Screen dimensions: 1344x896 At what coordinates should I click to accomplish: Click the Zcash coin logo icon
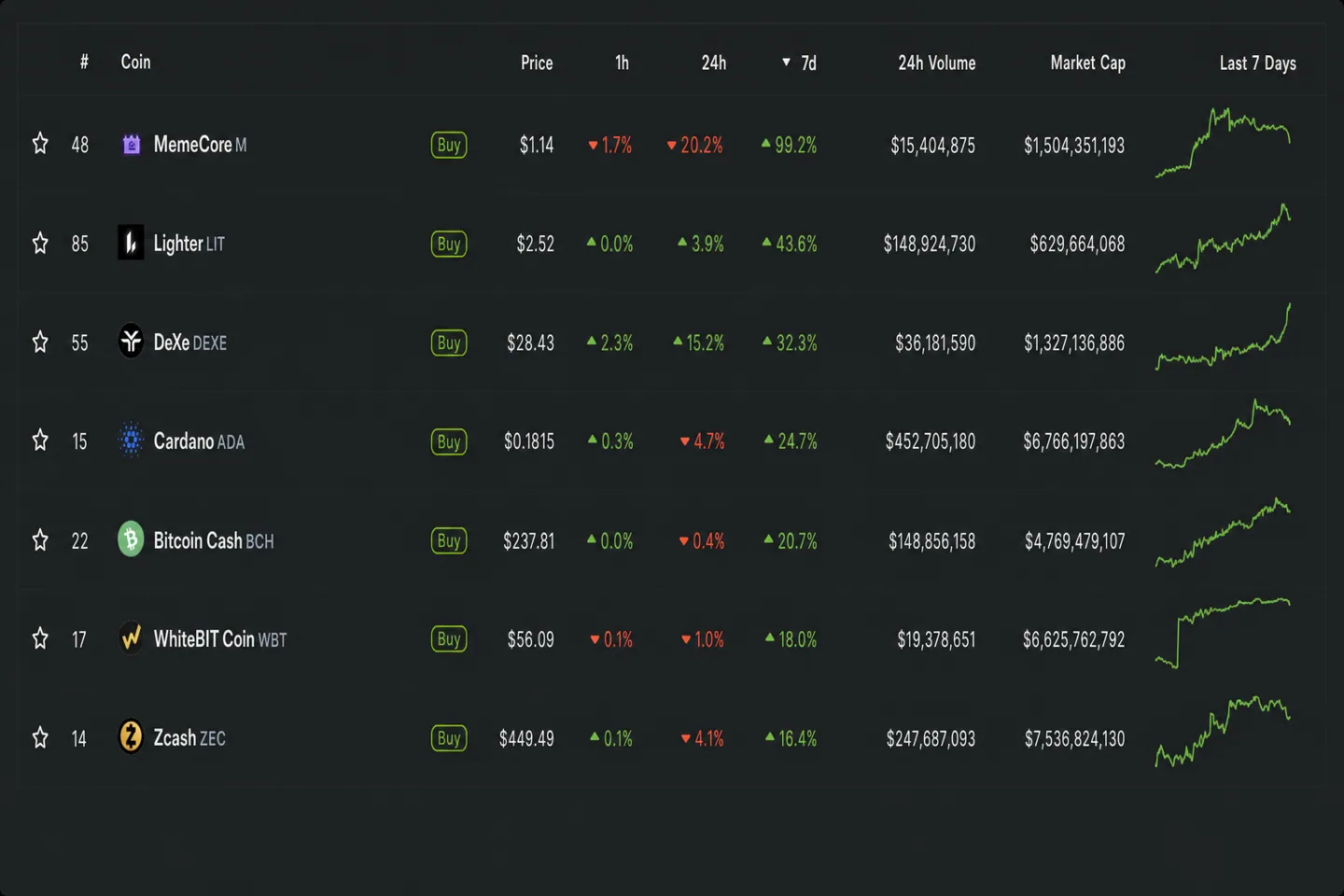(x=131, y=737)
